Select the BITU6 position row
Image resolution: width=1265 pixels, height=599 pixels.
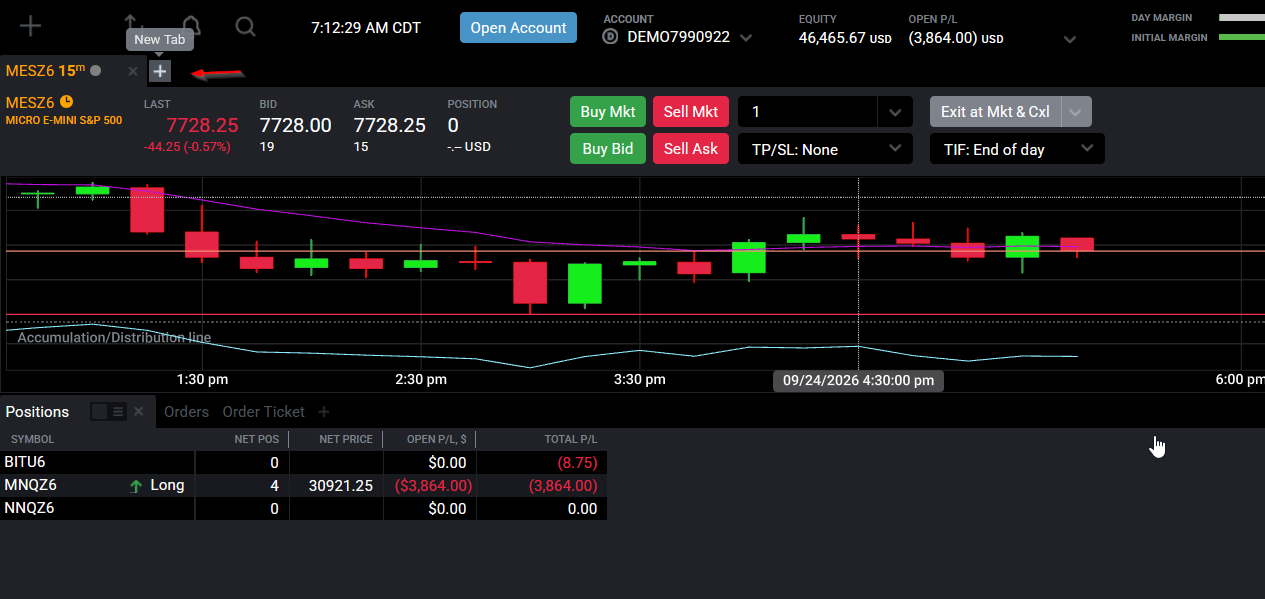(x=303, y=462)
